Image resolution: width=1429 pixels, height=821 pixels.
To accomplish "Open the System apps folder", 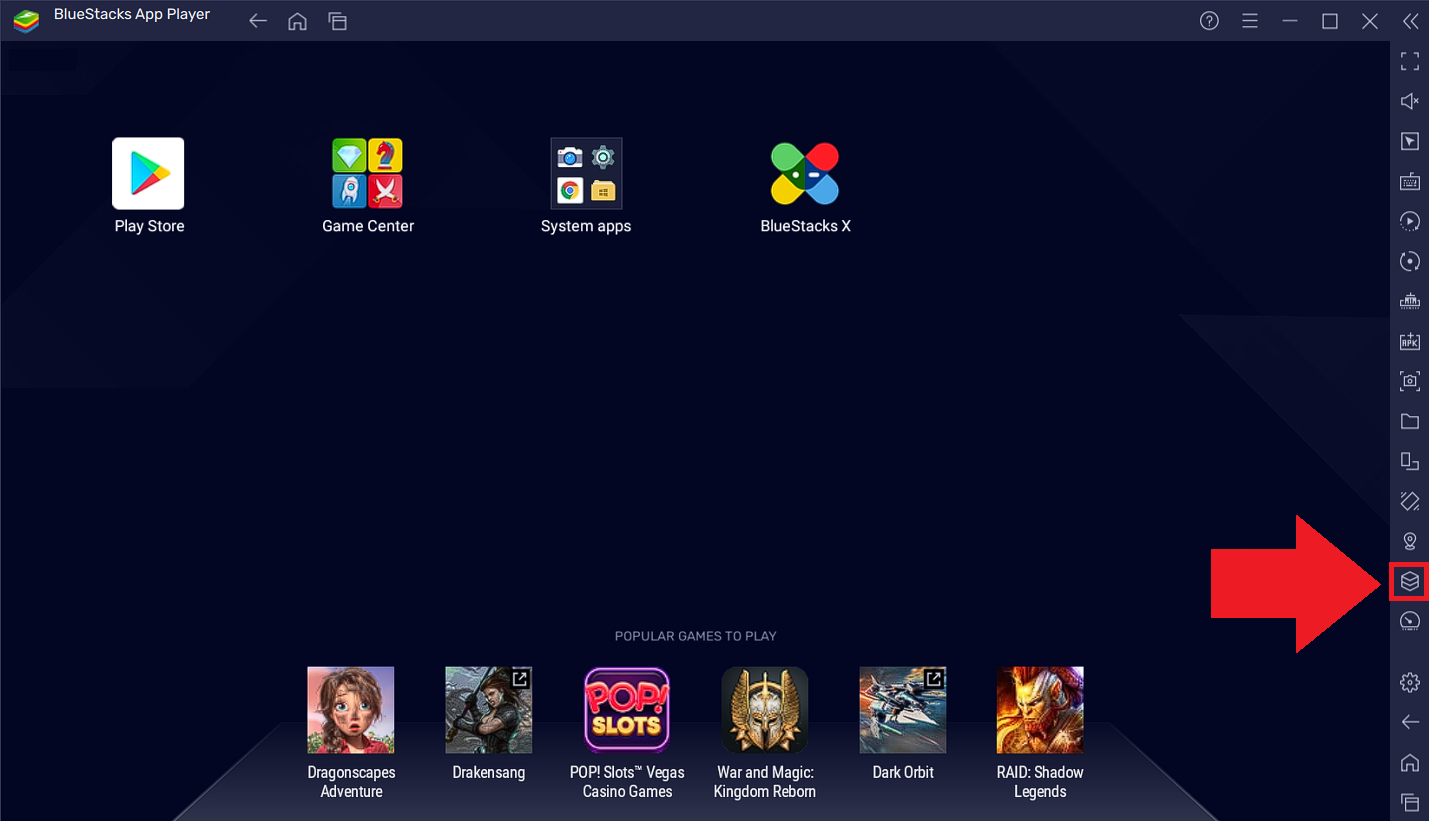I will (x=586, y=173).
